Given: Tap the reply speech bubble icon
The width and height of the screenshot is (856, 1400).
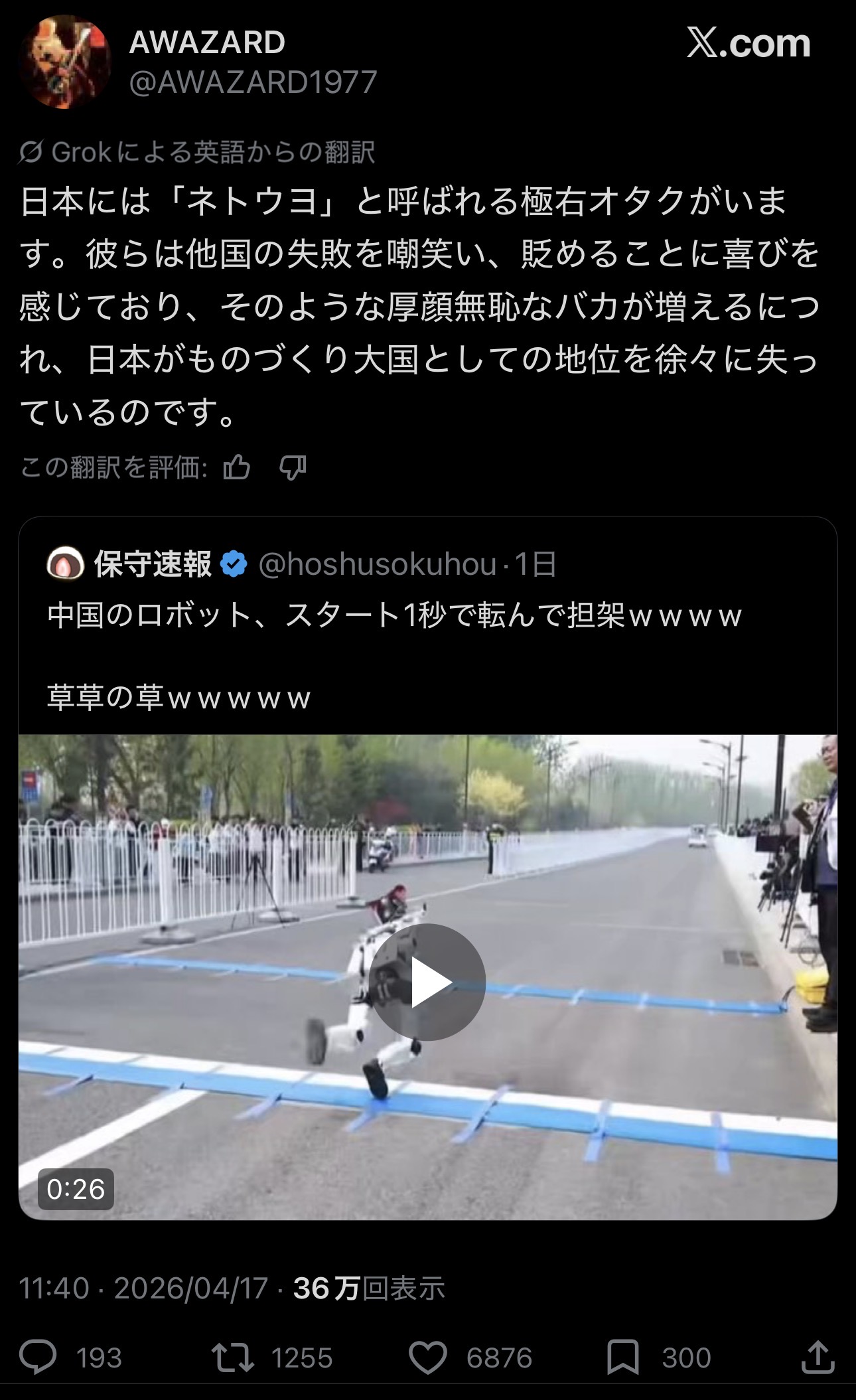Looking at the screenshot, I should (x=38, y=1358).
